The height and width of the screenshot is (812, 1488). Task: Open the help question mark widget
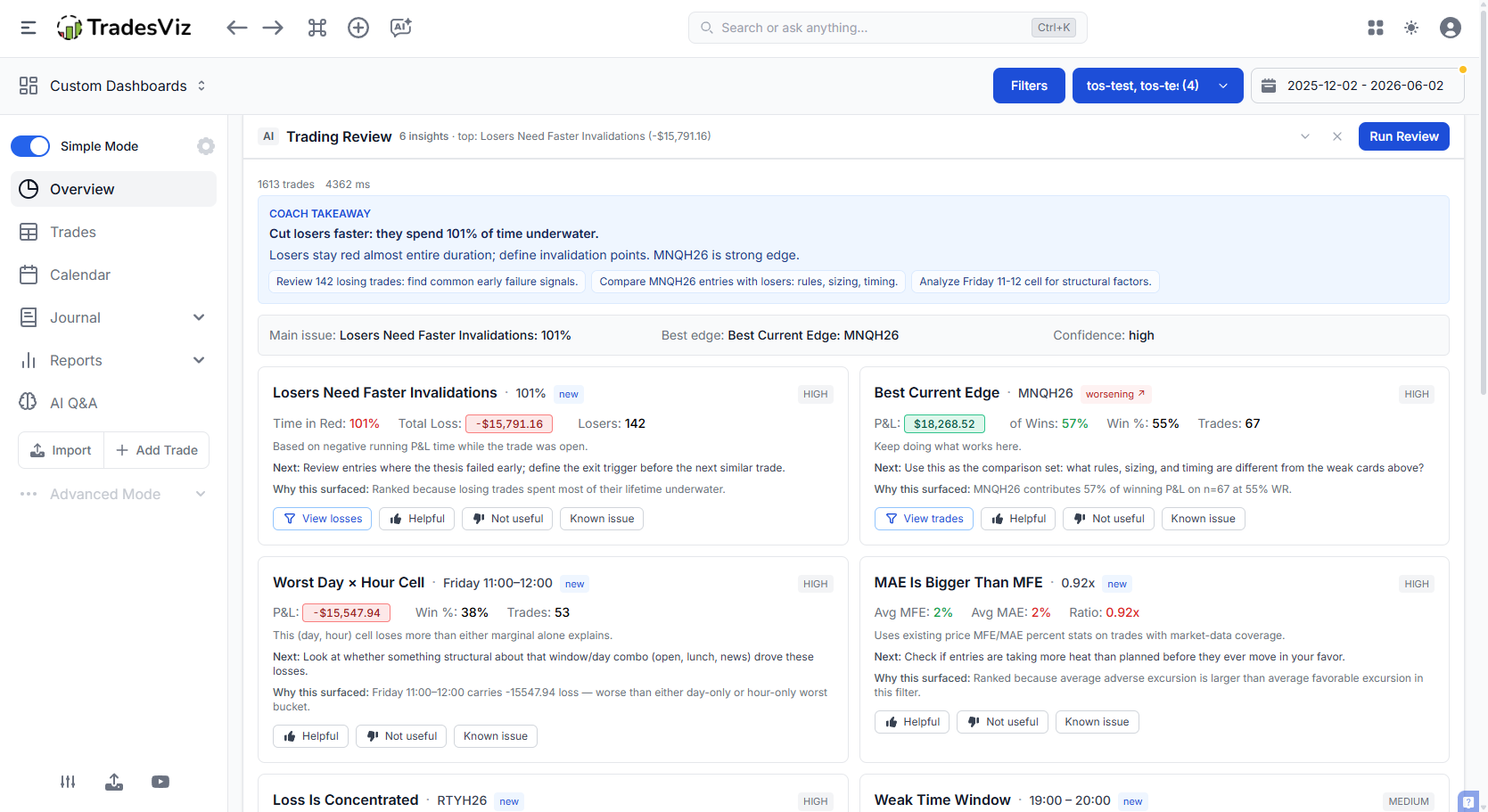(1468, 801)
